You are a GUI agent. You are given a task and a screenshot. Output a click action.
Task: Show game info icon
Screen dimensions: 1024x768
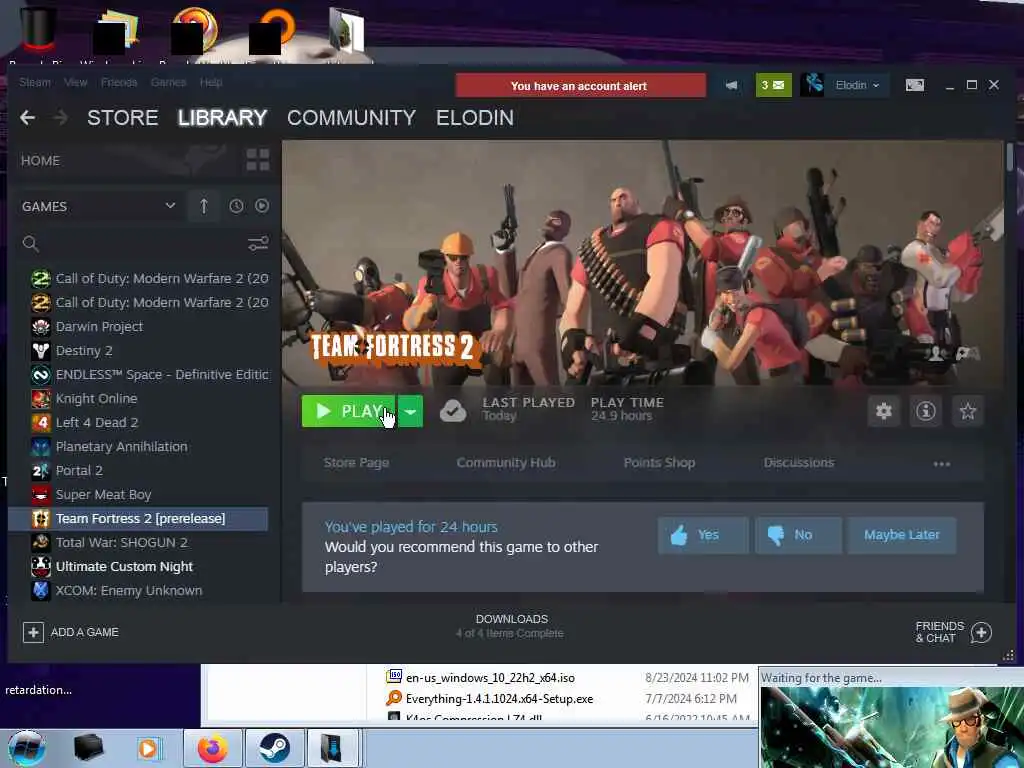(x=925, y=411)
